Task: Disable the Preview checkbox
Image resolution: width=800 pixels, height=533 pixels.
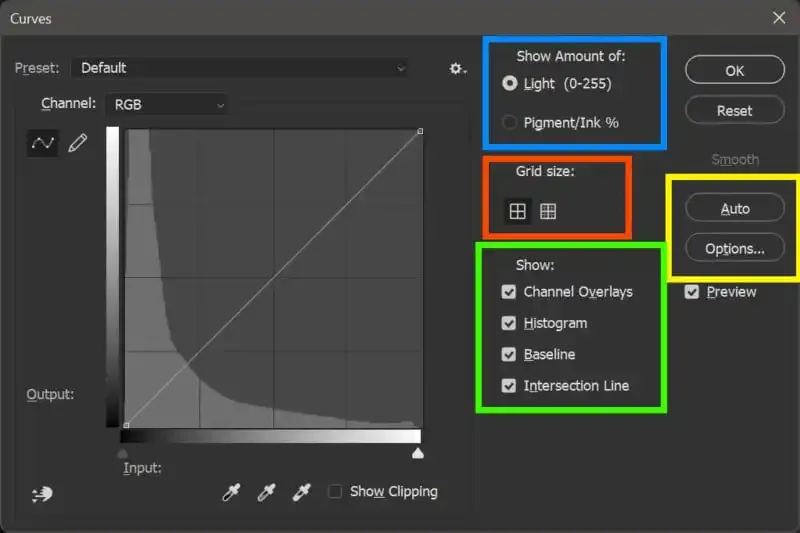Action: point(692,292)
